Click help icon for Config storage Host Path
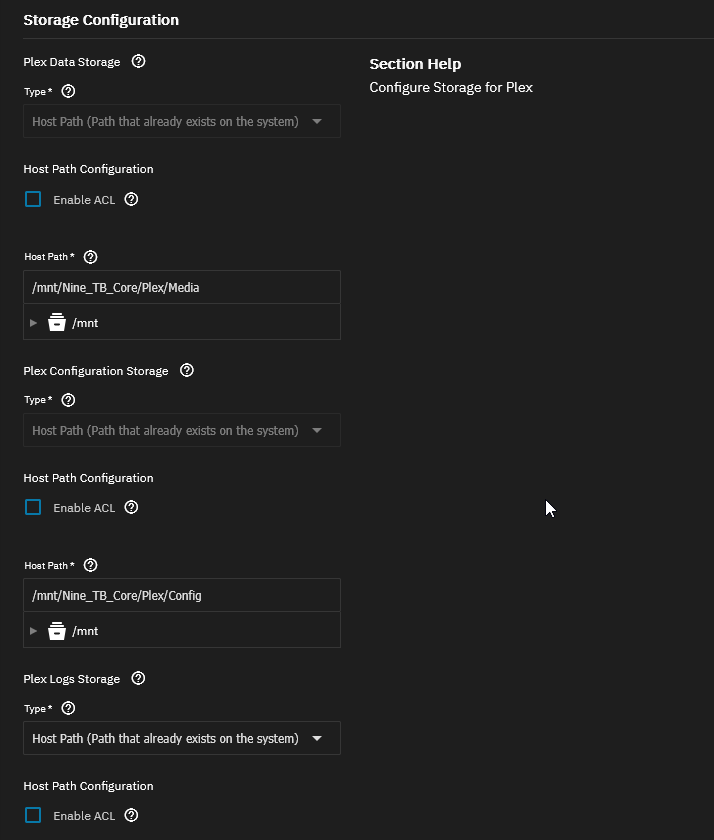The image size is (714, 840). tap(91, 565)
